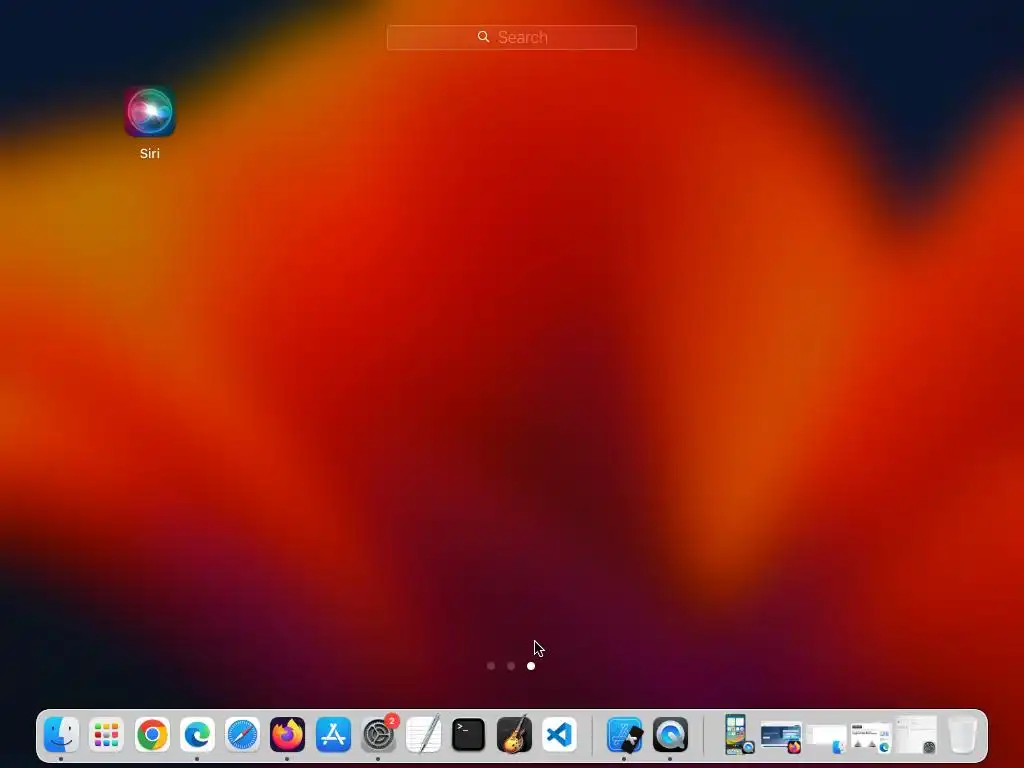Viewport: 1024px width, 768px height.
Task: Restore the minimized Finder window in the Dock
Action: [x=826, y=738]
